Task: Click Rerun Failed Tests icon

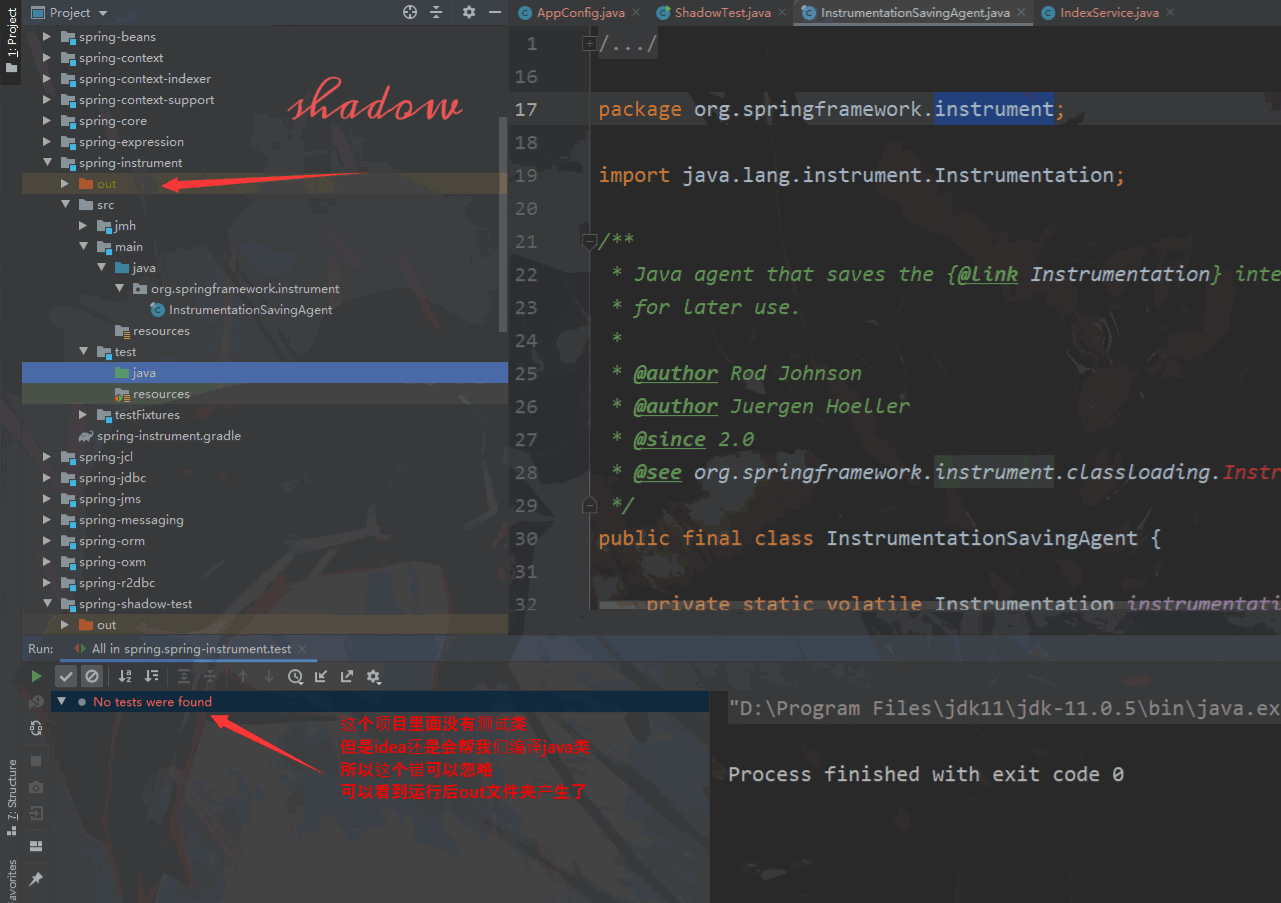Action: pos(37,702)
